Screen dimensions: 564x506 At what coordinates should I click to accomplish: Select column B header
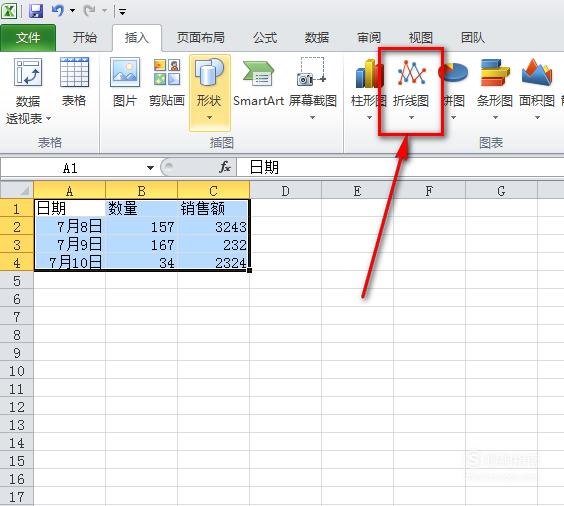[x=141, y=191]
